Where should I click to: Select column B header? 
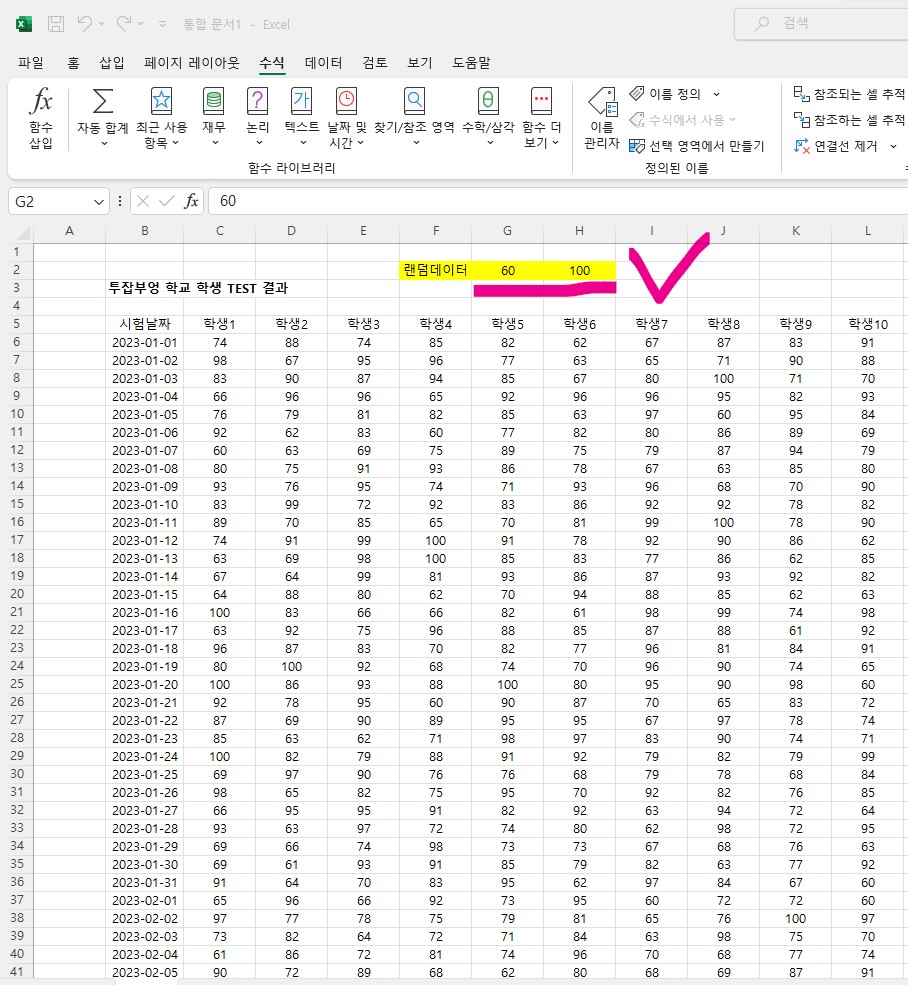(x=145, y=231)
